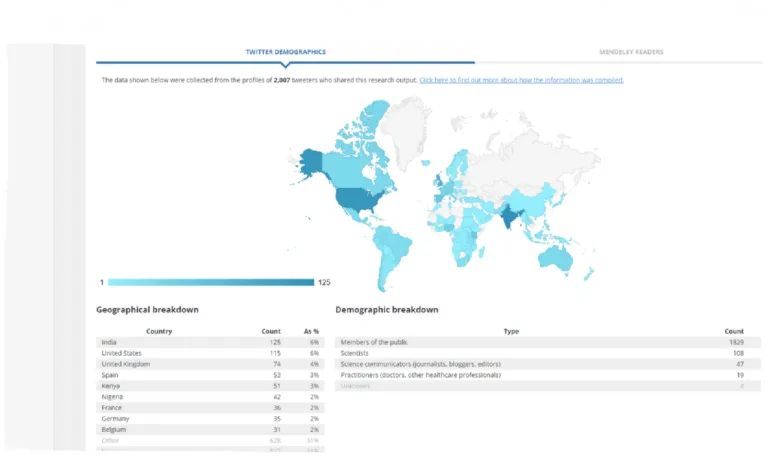Open the link about how information was compiled
Screen dimensions: 768x458
(521, 80)
